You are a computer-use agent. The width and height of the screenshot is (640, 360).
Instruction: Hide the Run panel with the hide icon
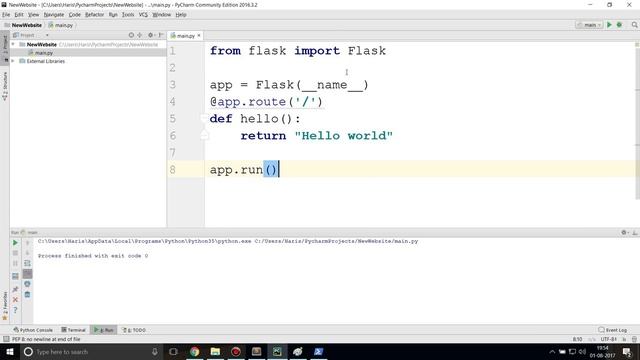pos(634,232)
